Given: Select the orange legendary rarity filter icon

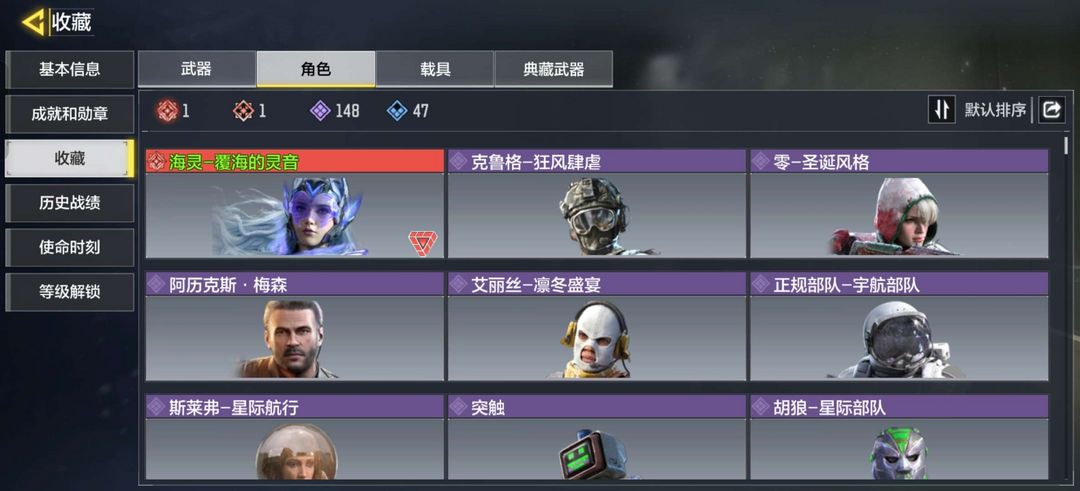Looking at the screenshot, I should pos(243,111).
